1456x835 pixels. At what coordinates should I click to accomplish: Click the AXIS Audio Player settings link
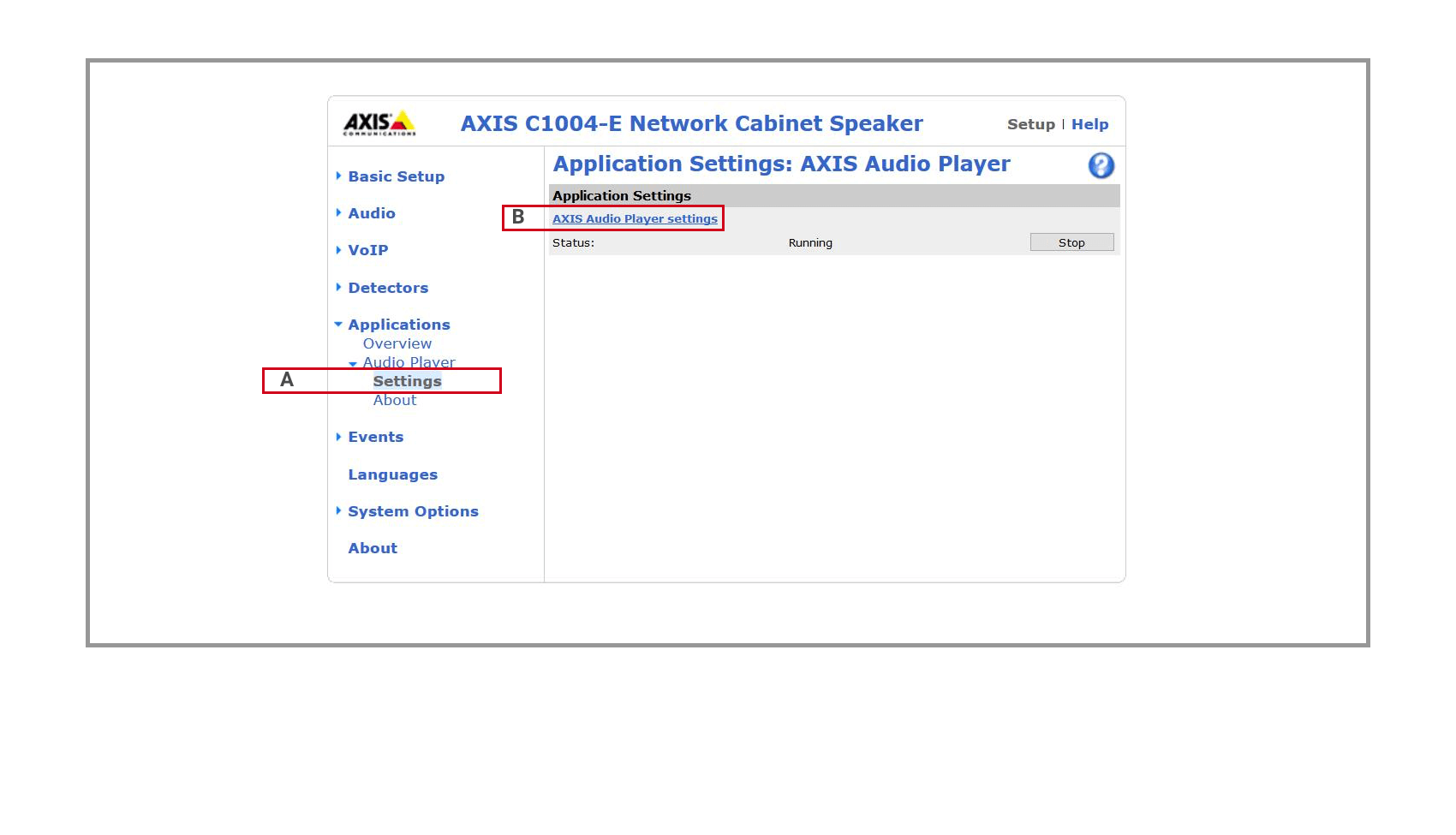pos(635,218)
